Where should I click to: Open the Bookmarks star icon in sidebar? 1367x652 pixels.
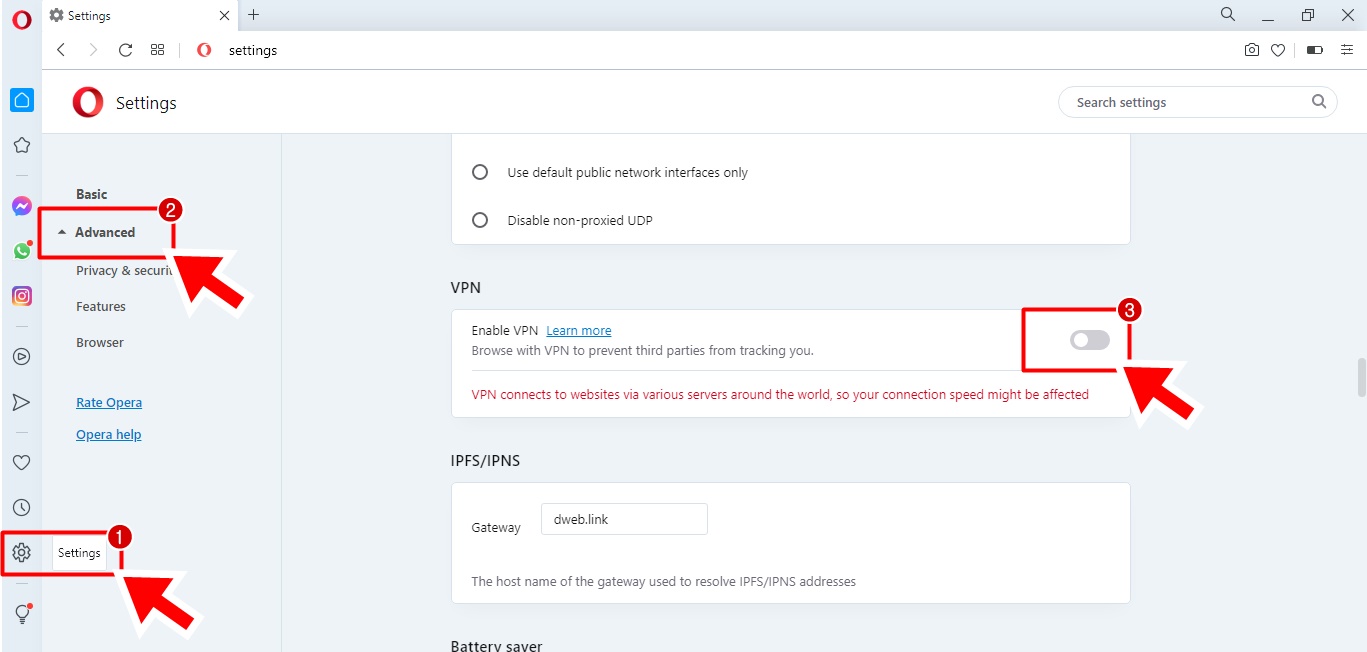click(21, 145)
